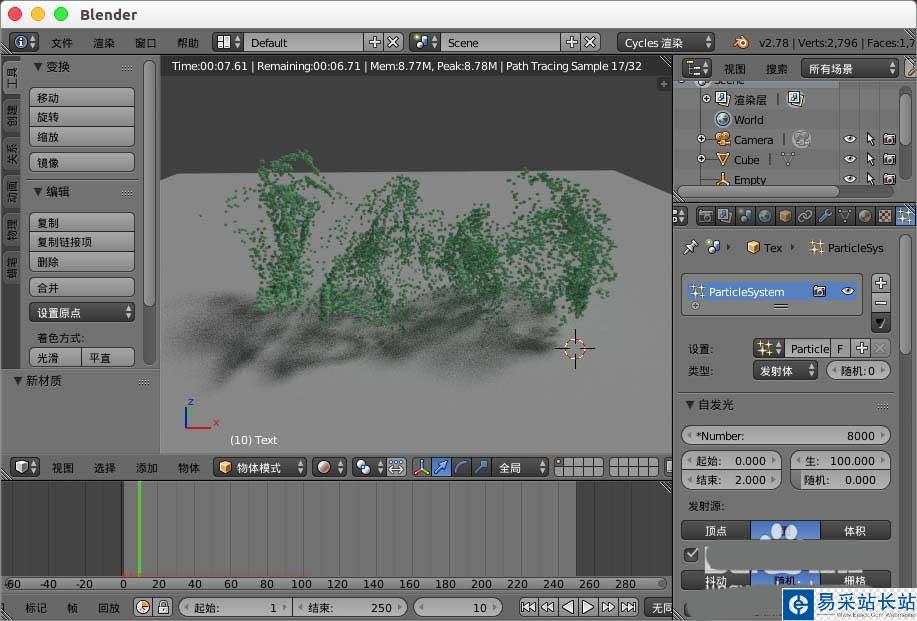
Task: Remove the selected particle system slot
Action: click(x=880, y=303)
